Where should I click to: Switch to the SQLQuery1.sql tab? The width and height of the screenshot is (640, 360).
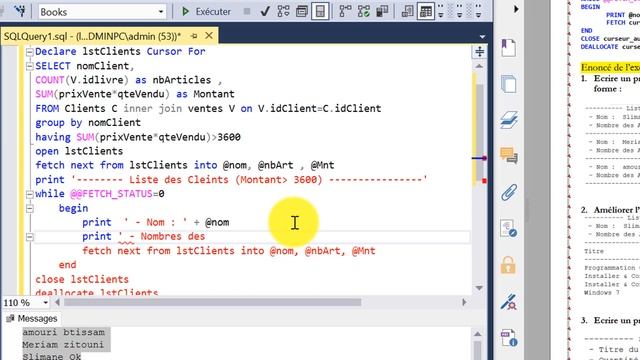coord(92,36)
